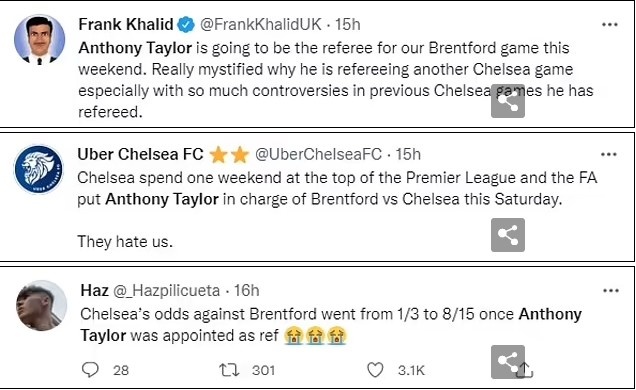Open more options on Haz's tweet
This screenshot has height=390, width=636.
[611, 291]
